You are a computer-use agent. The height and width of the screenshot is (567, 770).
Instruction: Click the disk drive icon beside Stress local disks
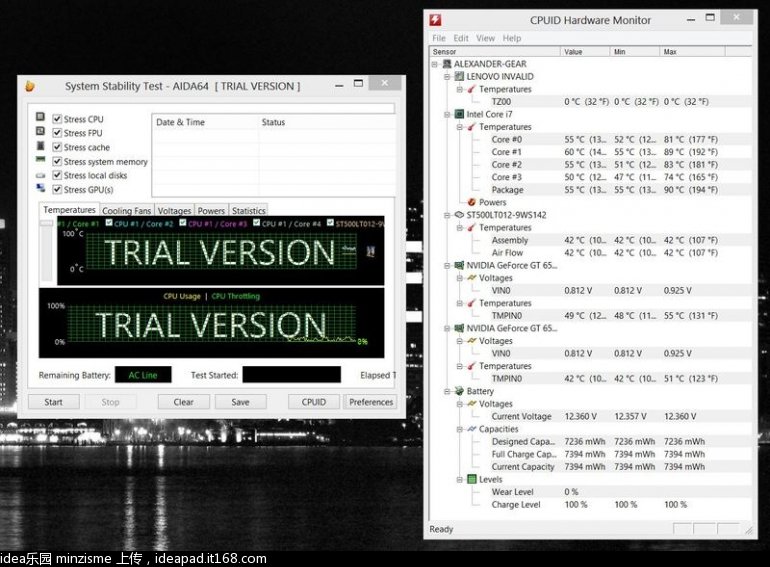pyautogui.click(x=40, y=175)
